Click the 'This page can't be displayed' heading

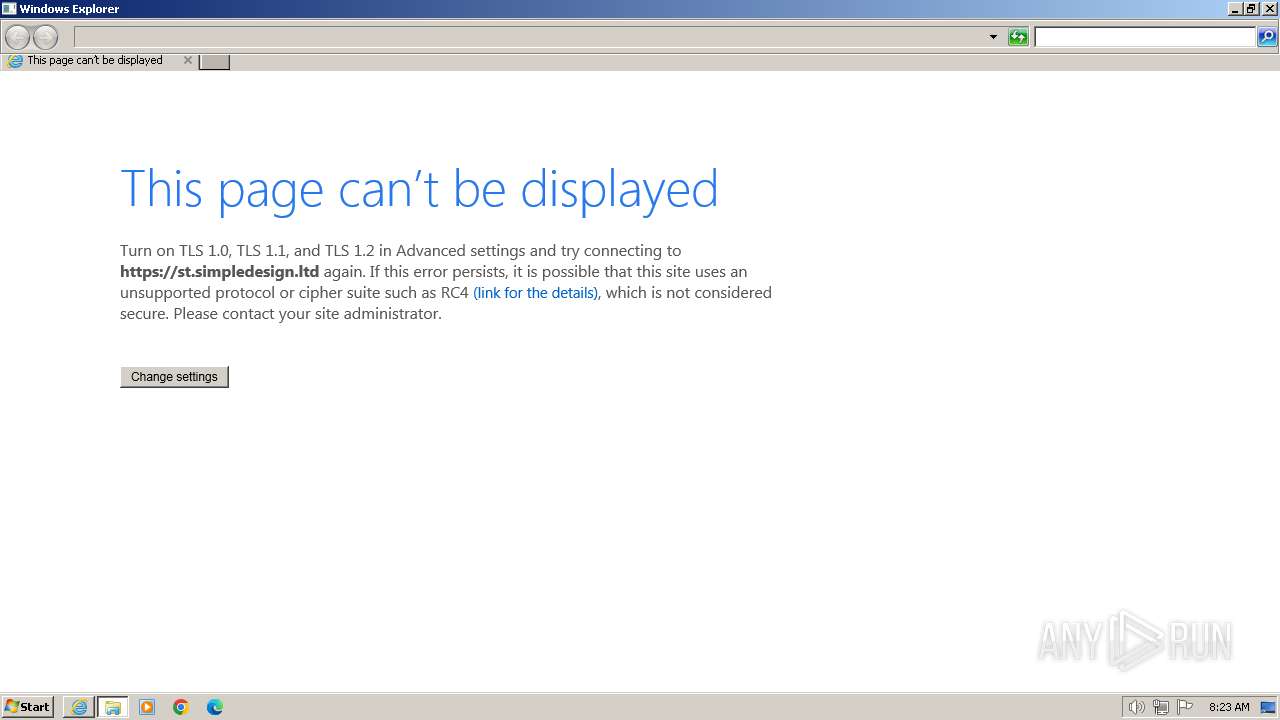[419, 188]
